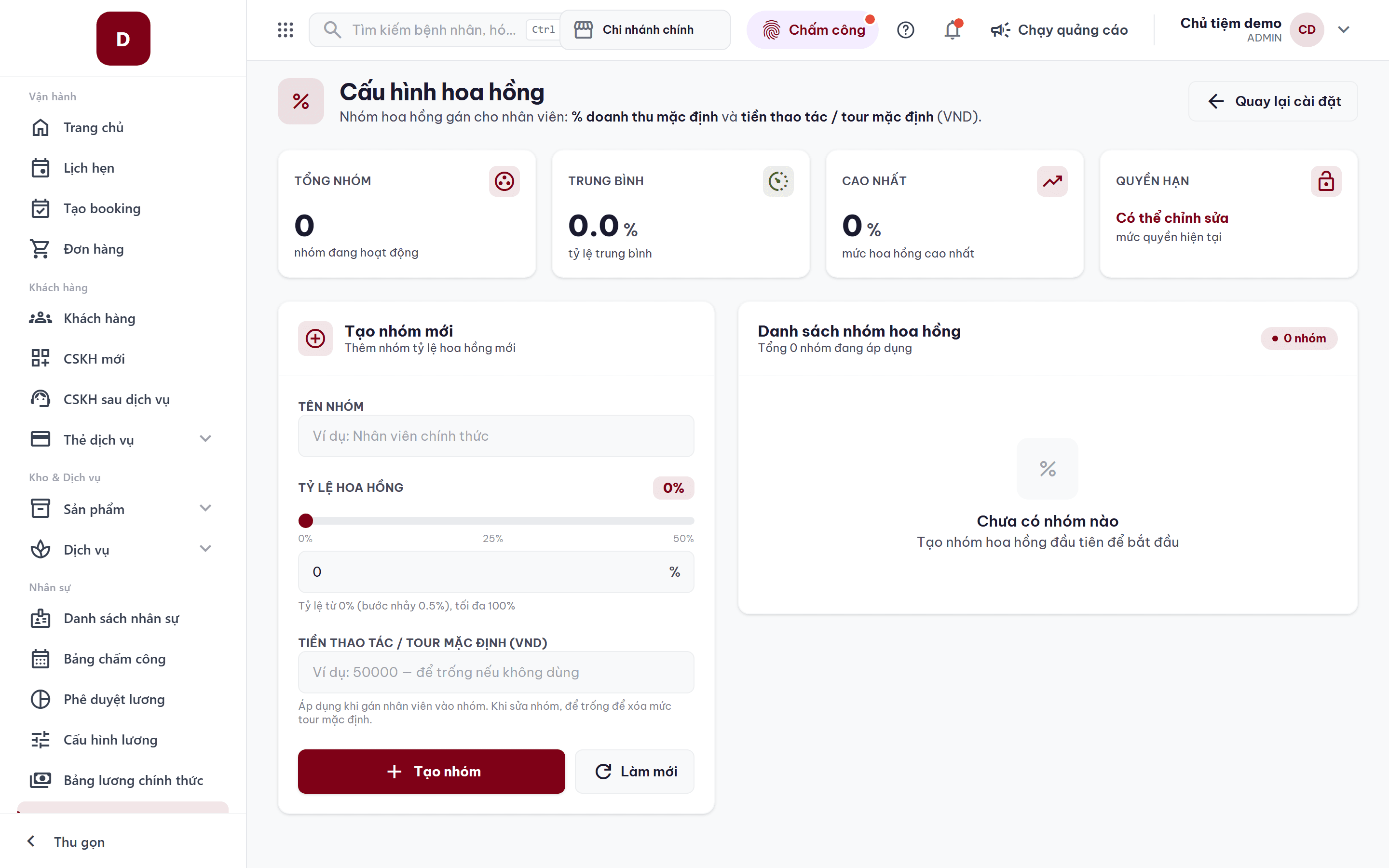Click the help question mark icon

pyautogui.click(x=905, y=30)
